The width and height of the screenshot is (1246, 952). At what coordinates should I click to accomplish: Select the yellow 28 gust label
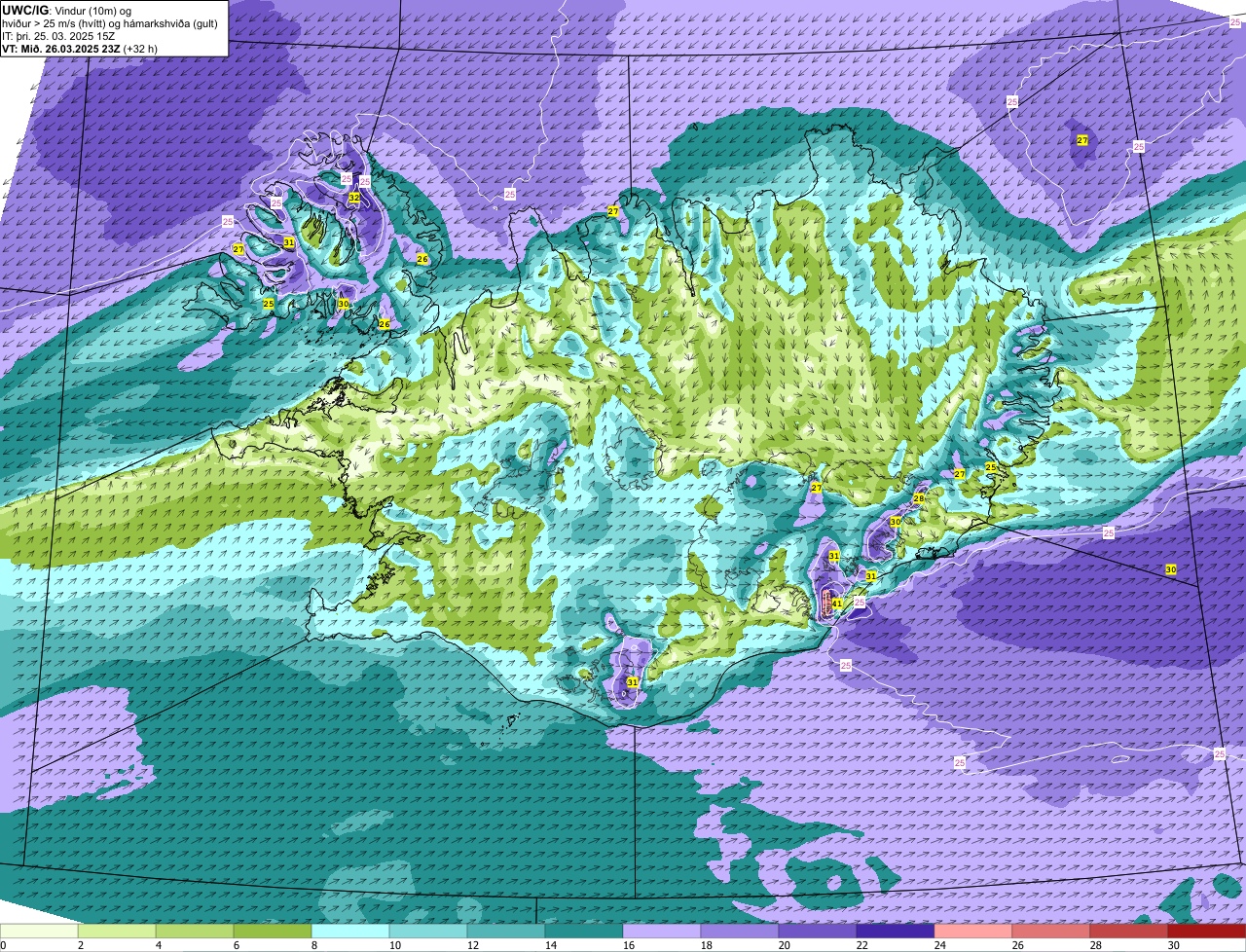pyautogui.click(x=919, y=498)
